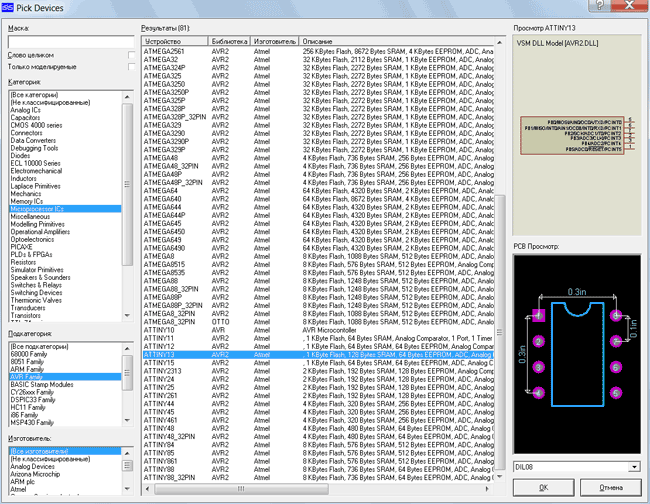Select the ATMEGA8_32PIN row from OTTO library
This screenshot has height=504, width=650.
click(318, 322)
